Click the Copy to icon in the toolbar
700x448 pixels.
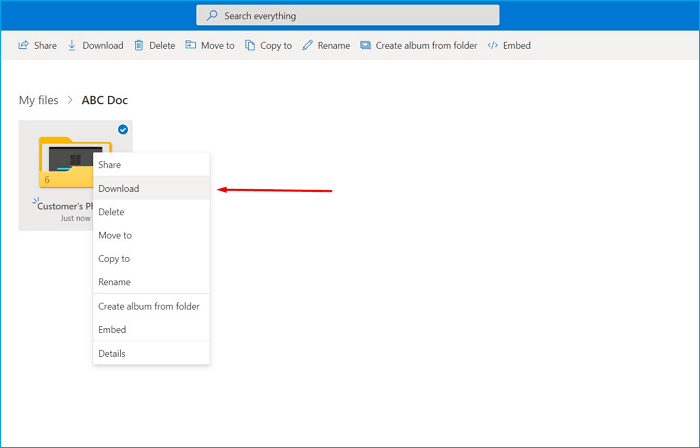250,46
